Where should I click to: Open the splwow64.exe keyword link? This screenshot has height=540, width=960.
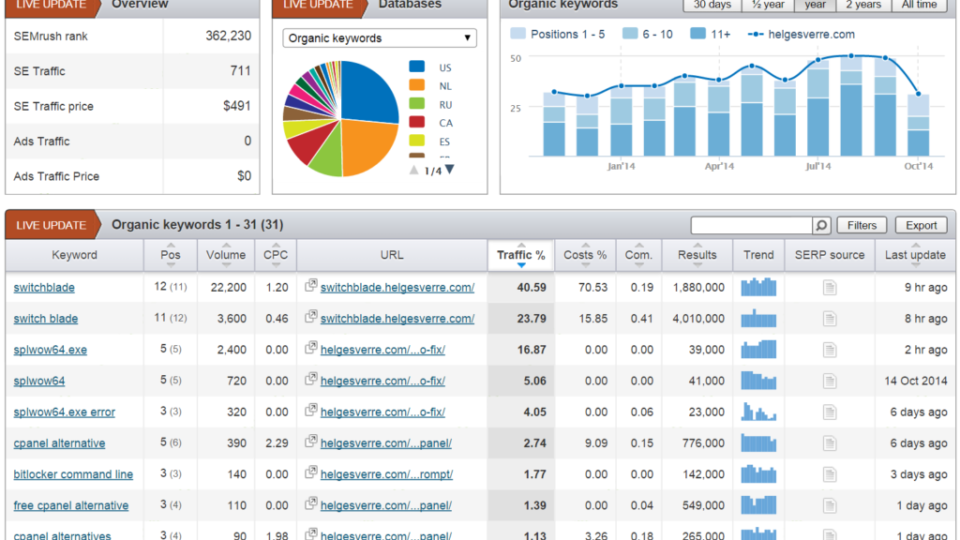tap(50, 350)
